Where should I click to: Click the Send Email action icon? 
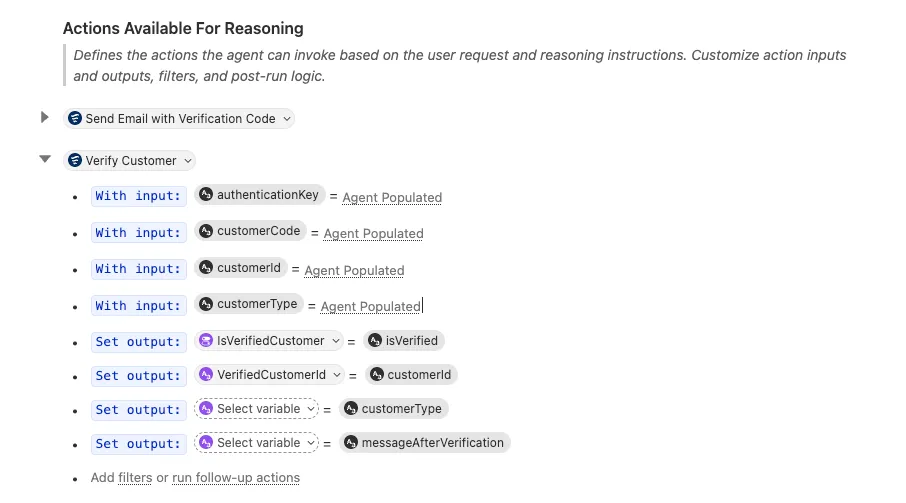(75, 119)
